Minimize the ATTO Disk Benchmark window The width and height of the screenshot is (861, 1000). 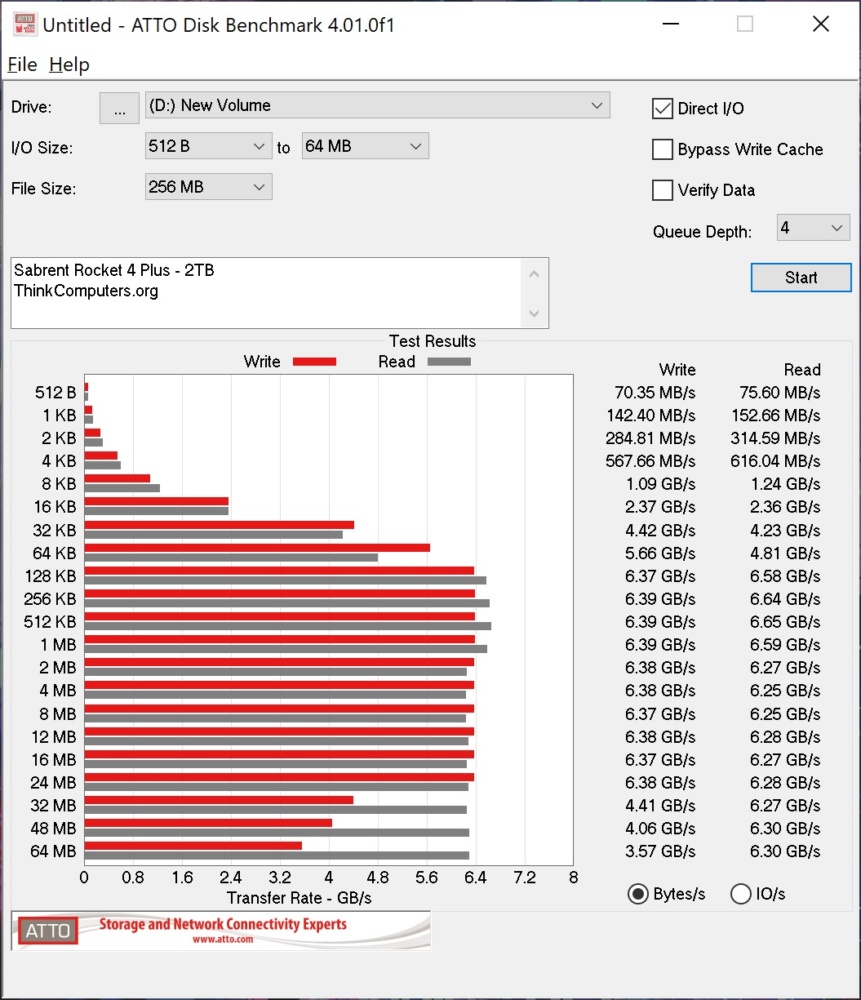[670, 24]
